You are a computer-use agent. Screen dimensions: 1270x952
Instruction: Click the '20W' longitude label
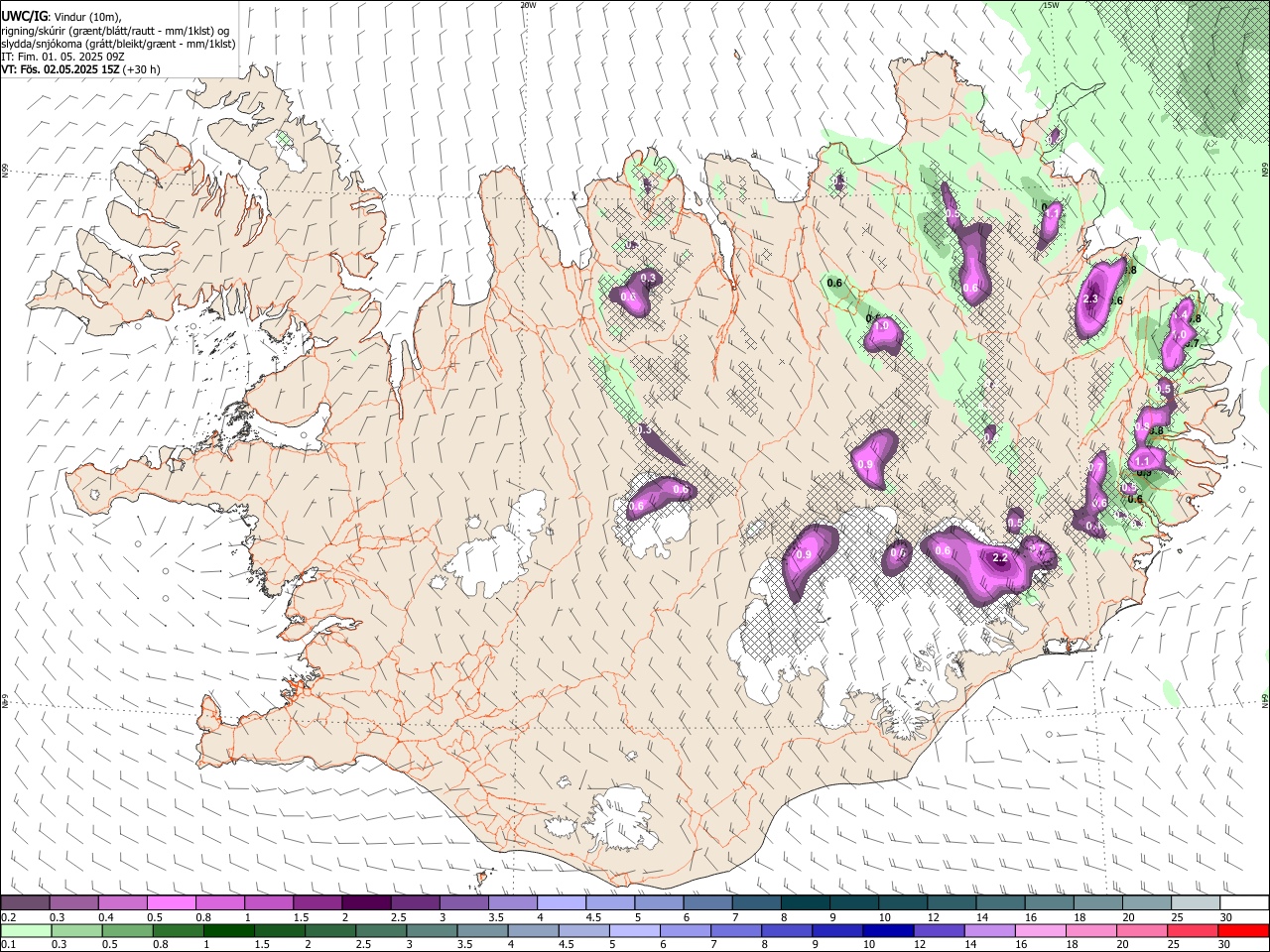528,5
